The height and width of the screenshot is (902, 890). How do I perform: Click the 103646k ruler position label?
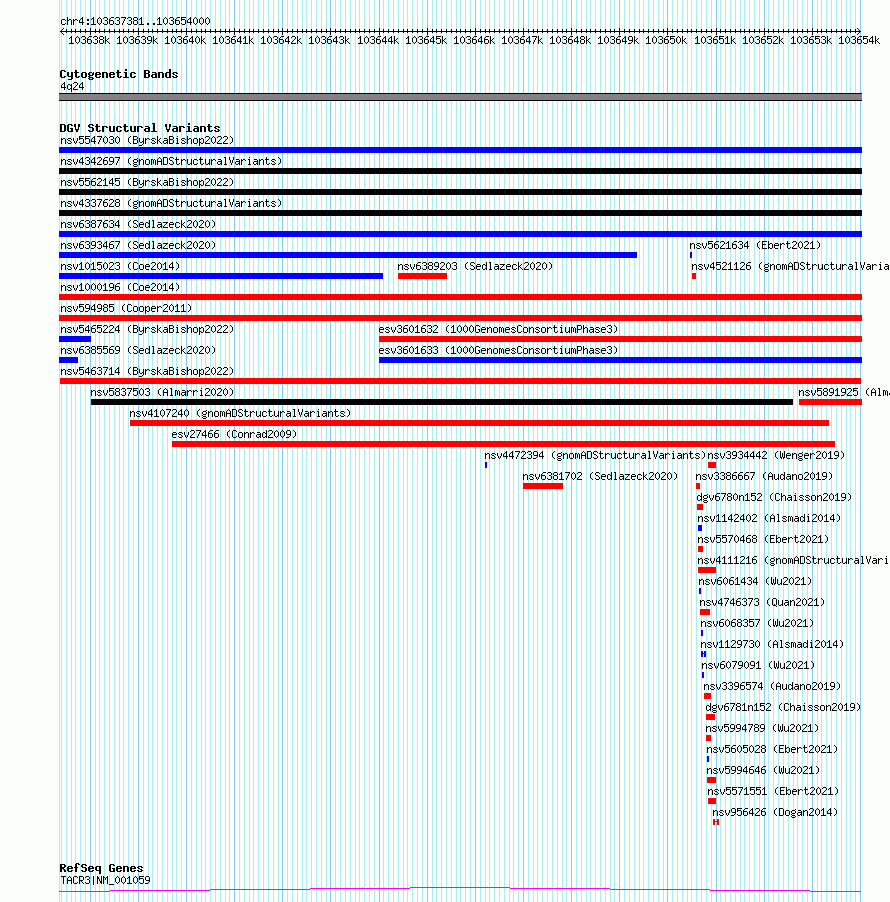tap(473, 40)
